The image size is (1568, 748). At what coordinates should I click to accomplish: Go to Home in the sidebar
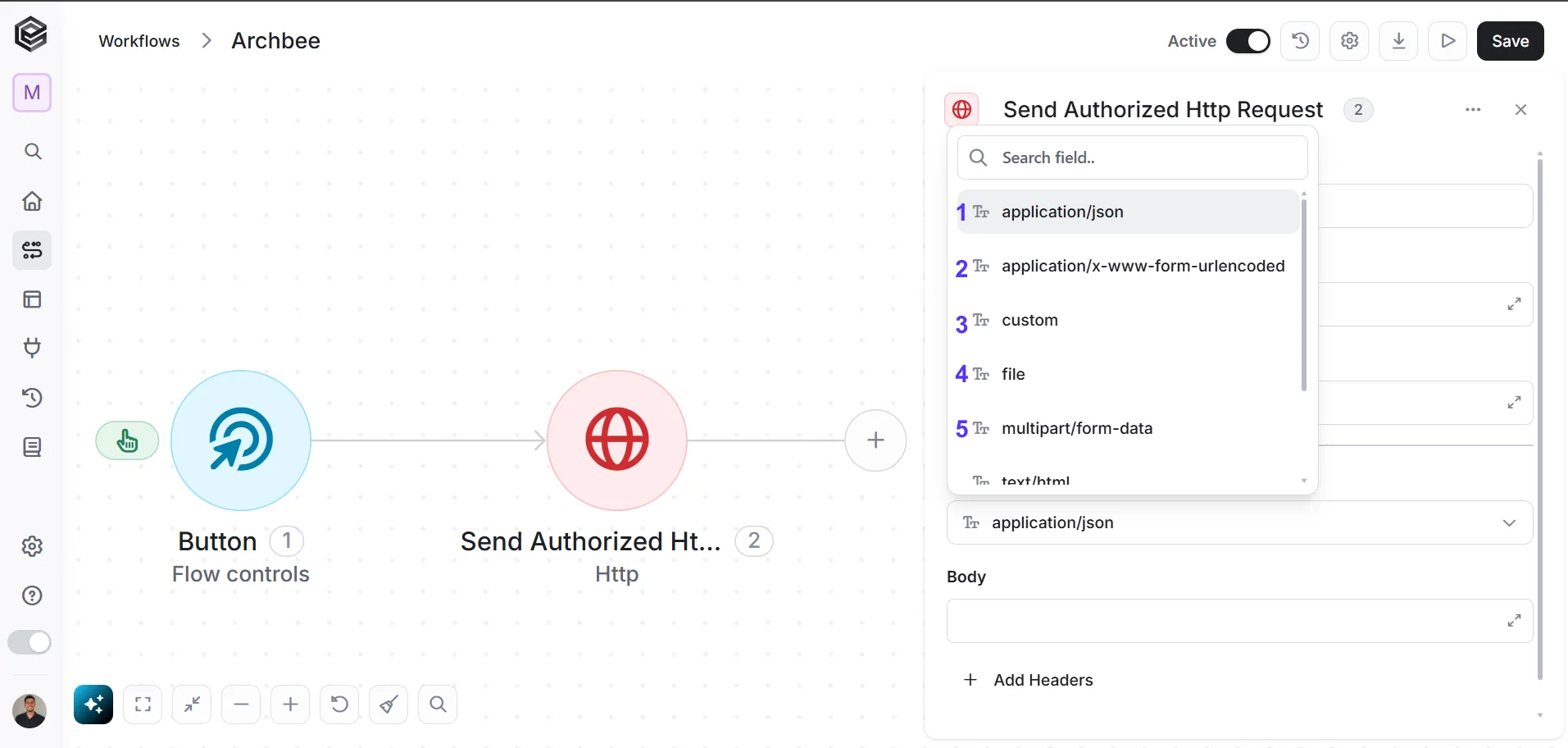point(32,201)
